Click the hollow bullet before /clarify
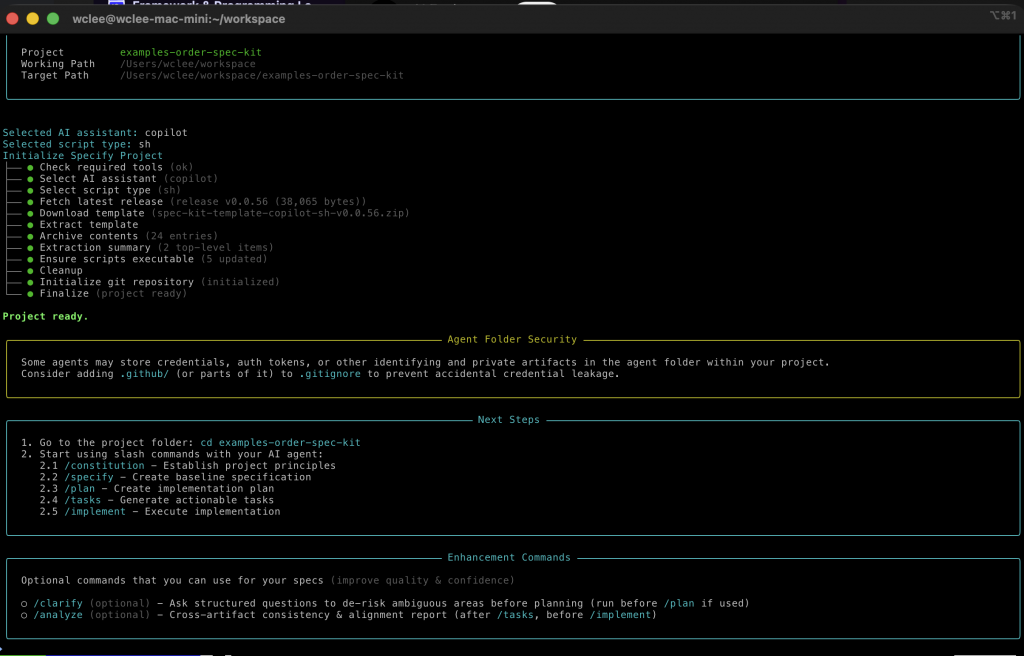The height and width of the screenshot is (656, 1024). click(24, 604)
